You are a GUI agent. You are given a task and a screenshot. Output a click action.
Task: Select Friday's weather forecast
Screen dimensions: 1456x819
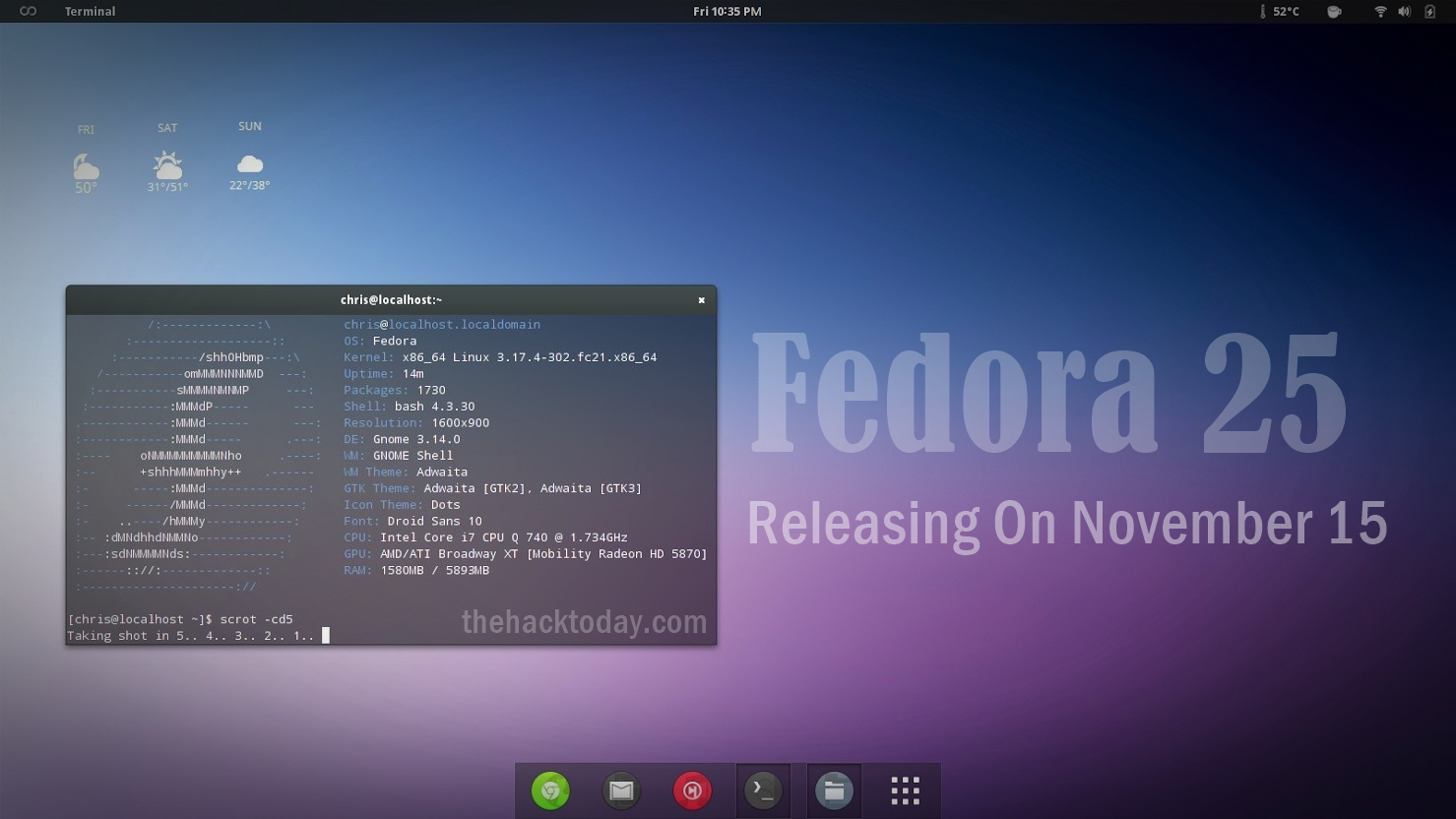pos(86,165)
